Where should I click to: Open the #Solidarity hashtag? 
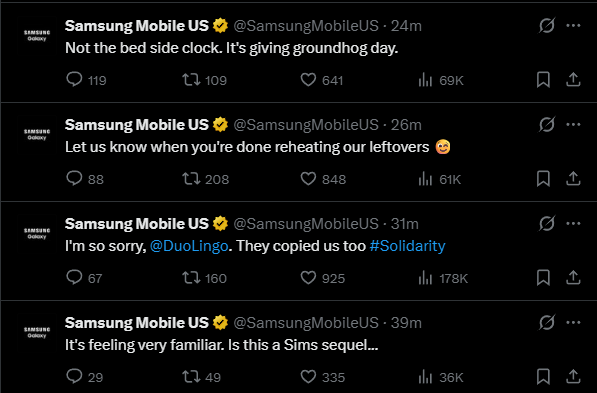coord(407,246)
